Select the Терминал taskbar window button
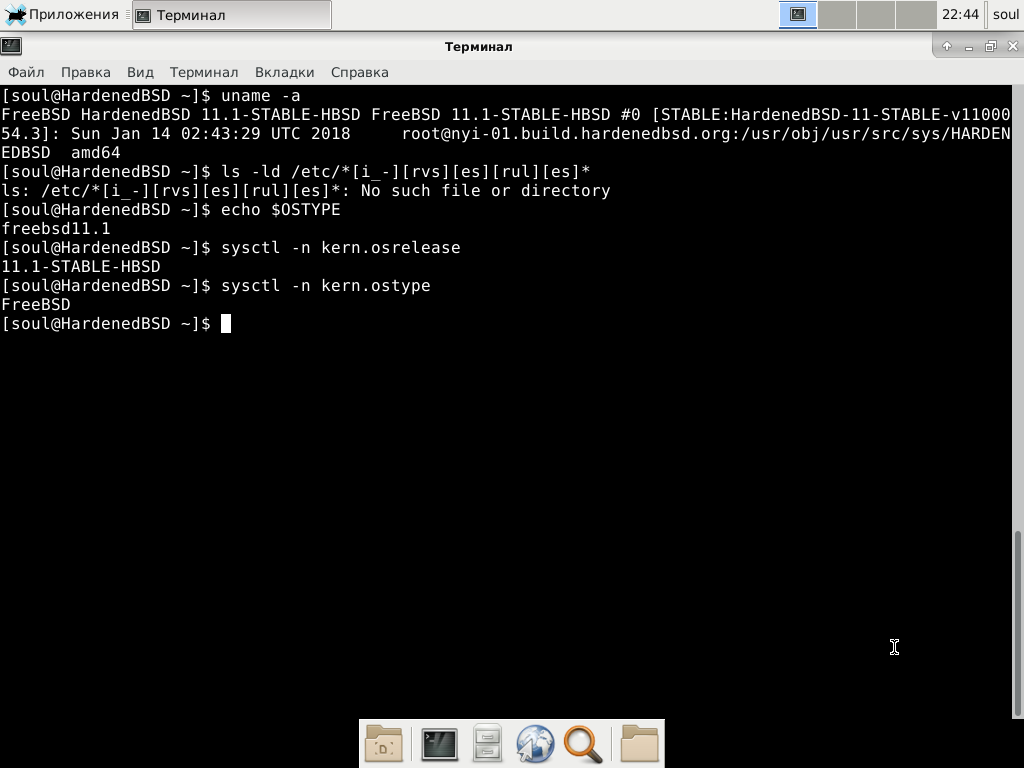The image size is (1024, 768). 232,15
